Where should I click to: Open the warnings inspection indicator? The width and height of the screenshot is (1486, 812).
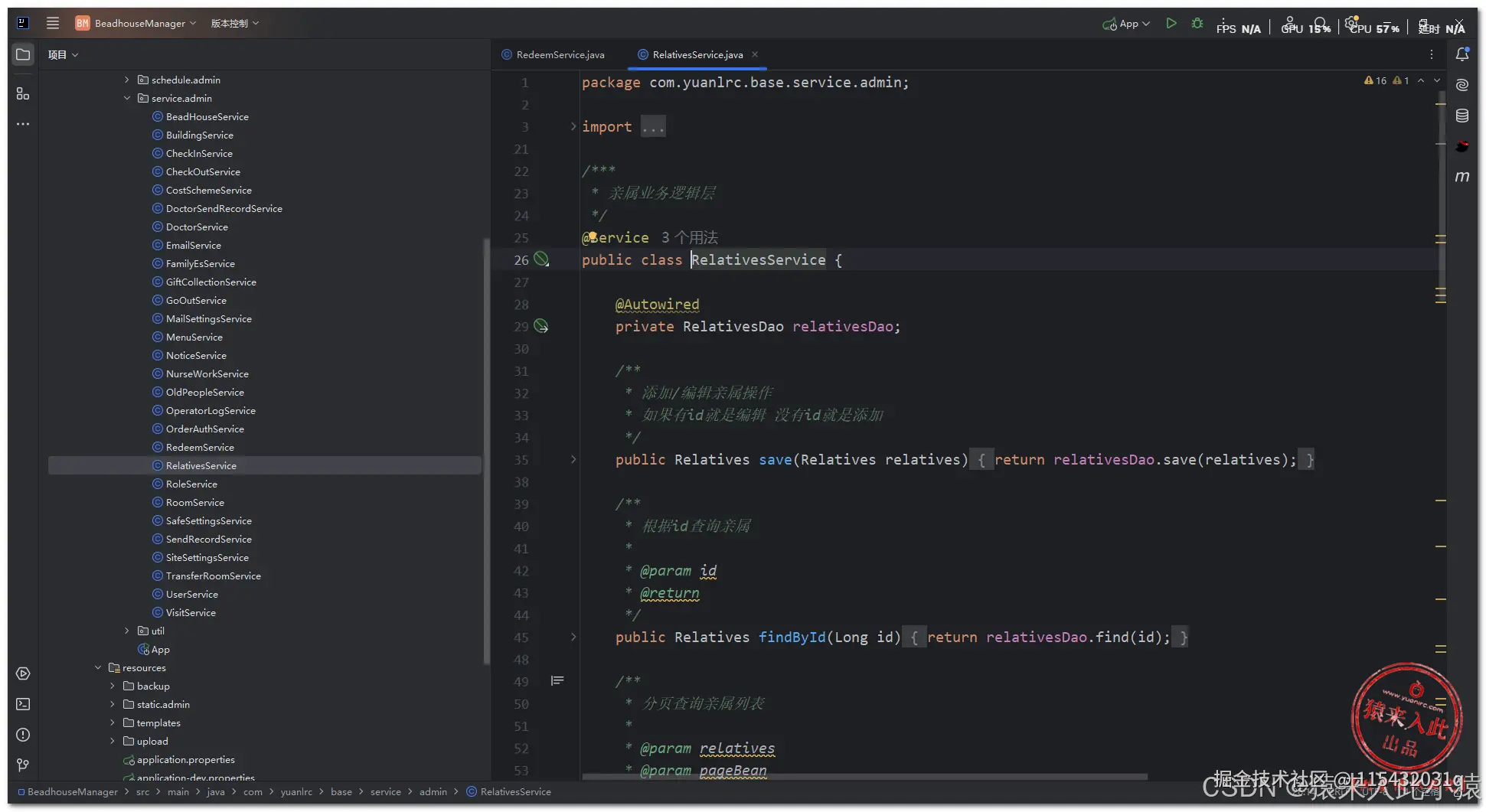coord(1386,80)
